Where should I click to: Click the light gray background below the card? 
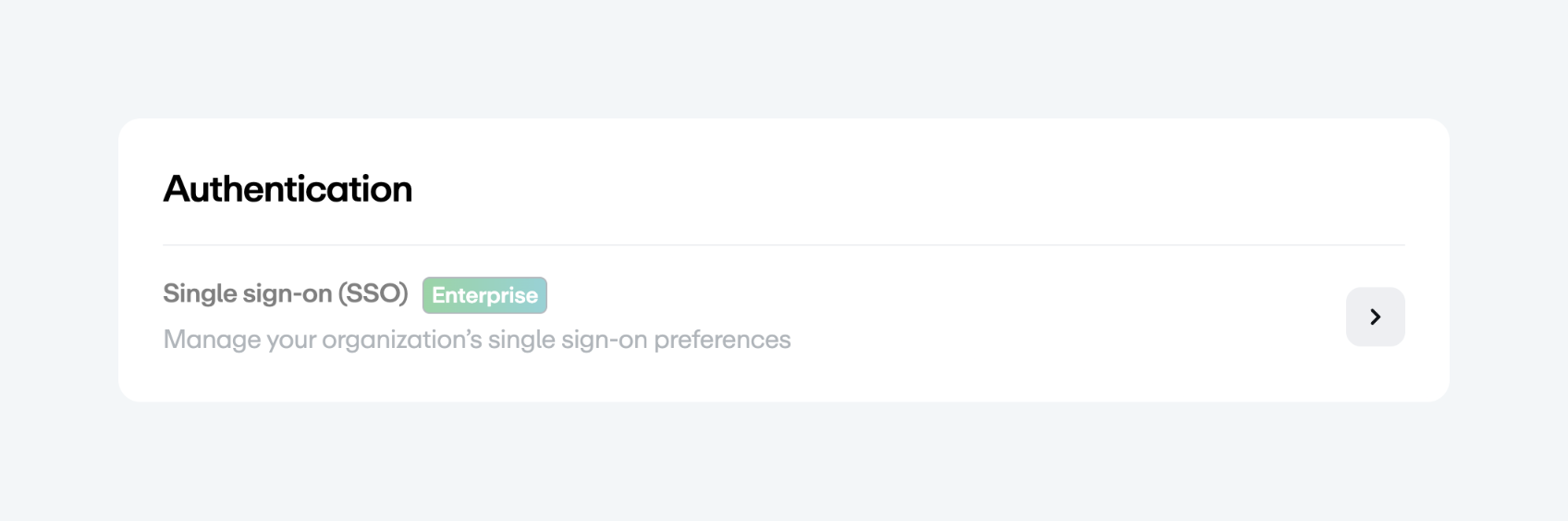click(783, 463)
